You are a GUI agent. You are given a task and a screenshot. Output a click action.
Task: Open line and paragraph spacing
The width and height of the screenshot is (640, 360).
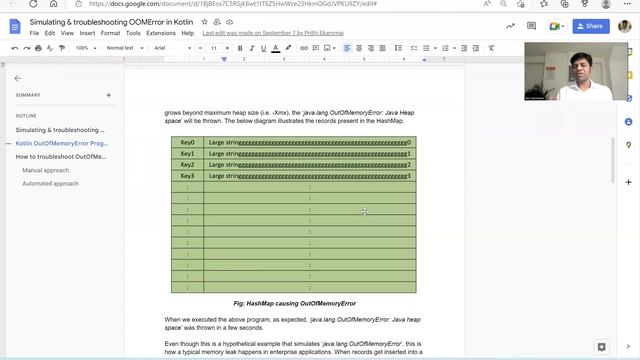point(398,48)
